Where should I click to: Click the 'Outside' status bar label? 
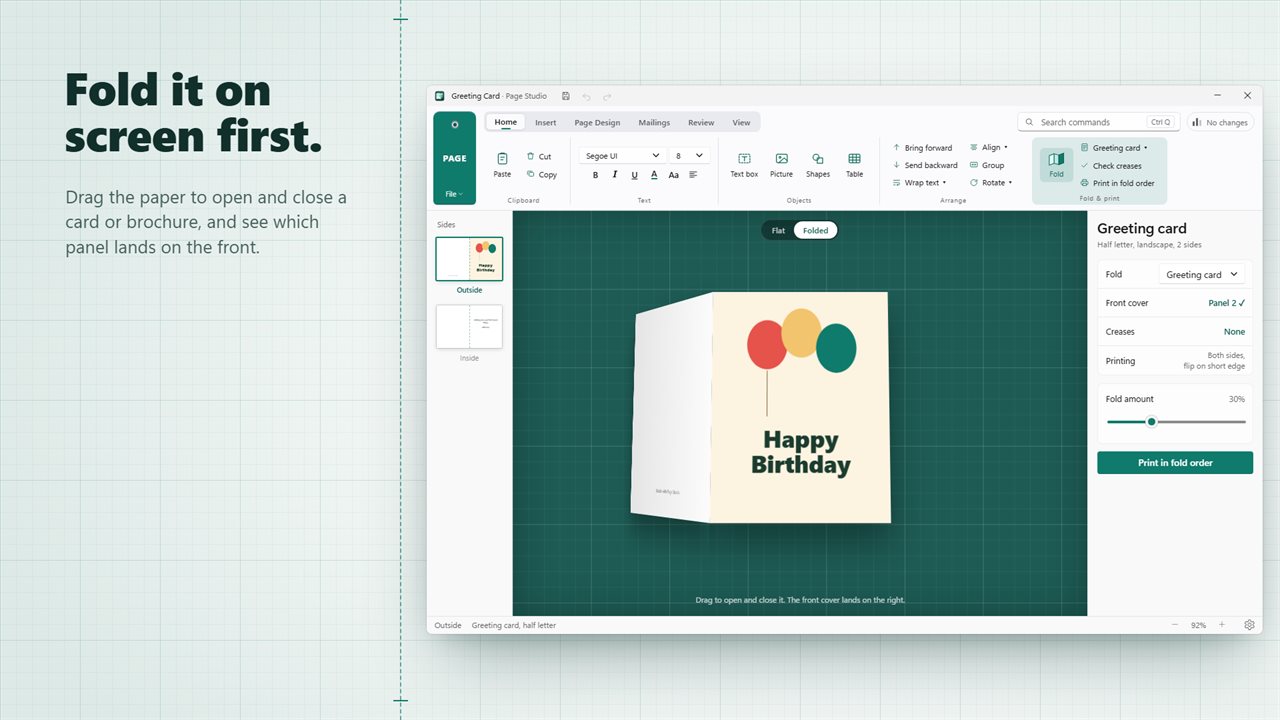click(448, 625)
